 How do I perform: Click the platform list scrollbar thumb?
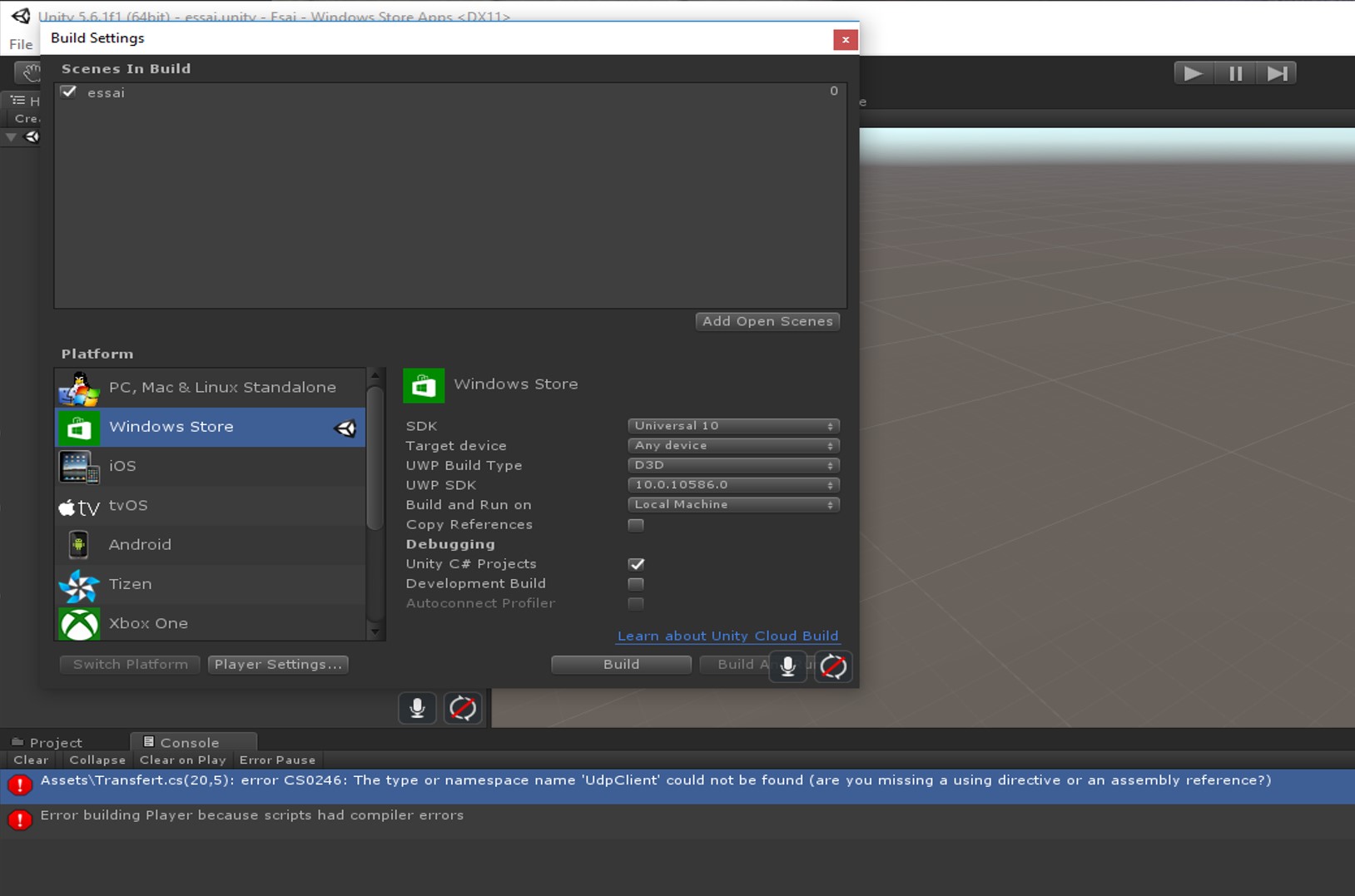coord(375,457)
